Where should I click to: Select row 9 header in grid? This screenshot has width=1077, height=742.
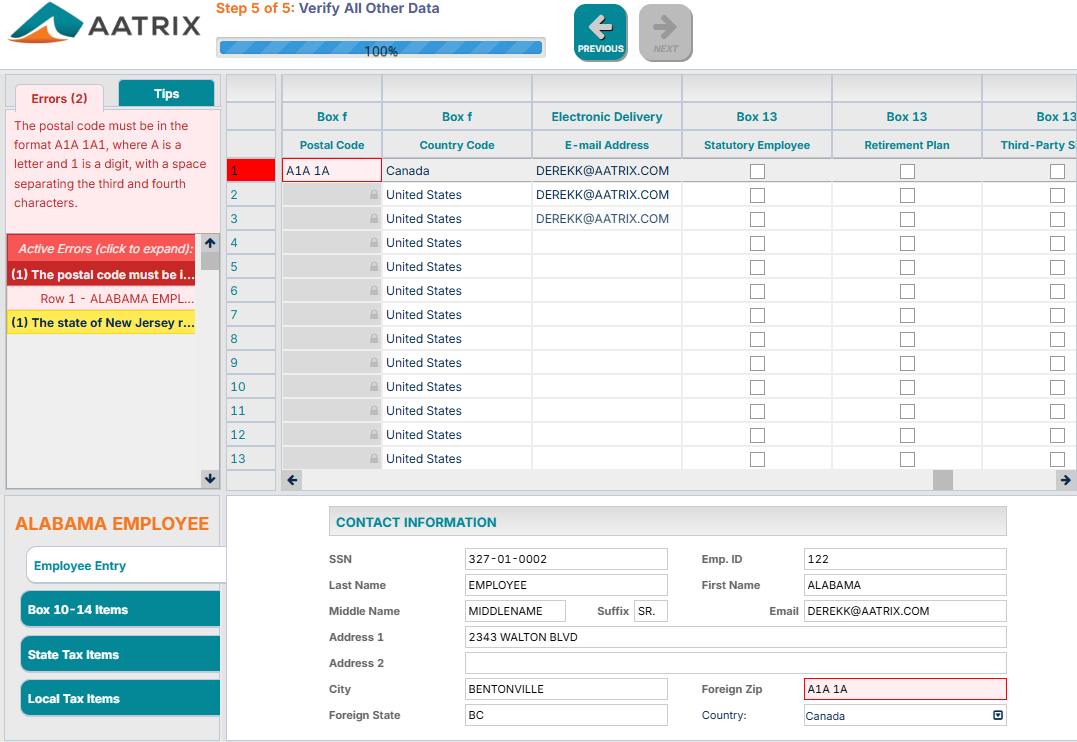click(251, 363)
